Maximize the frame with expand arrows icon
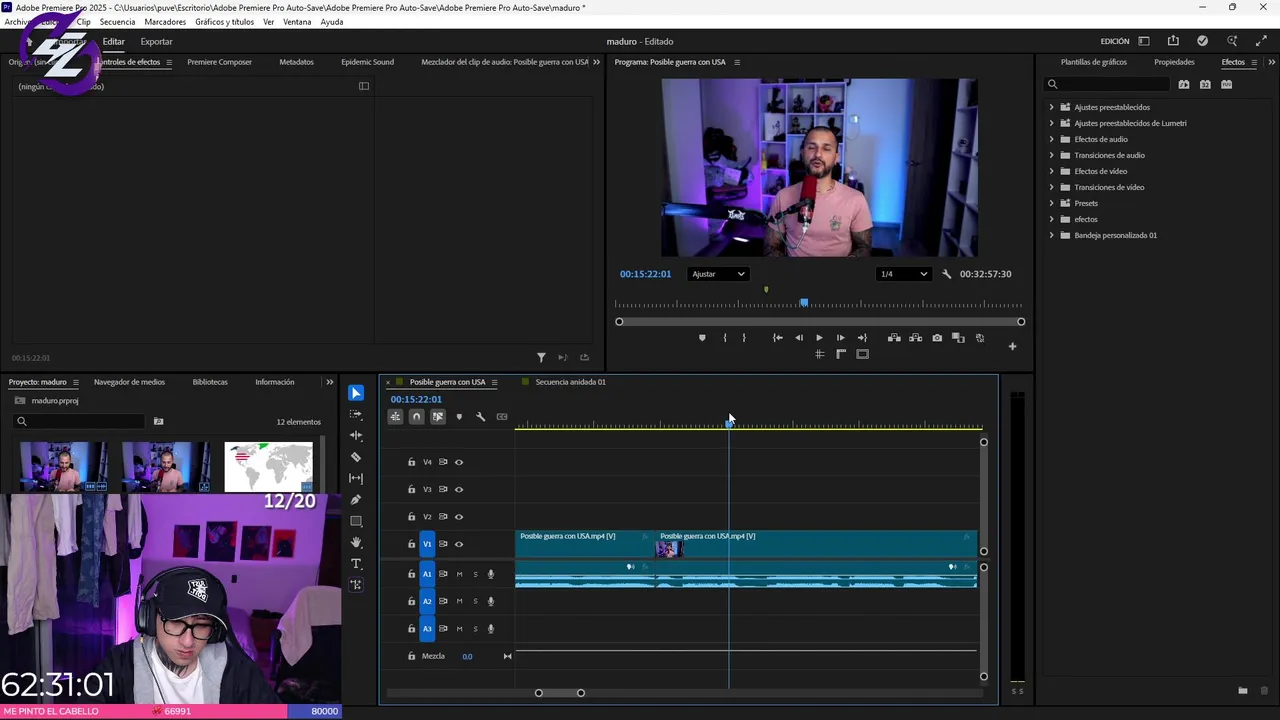Image resolution: width=1280 pixels, height=720 pixels. [1261, 41]
